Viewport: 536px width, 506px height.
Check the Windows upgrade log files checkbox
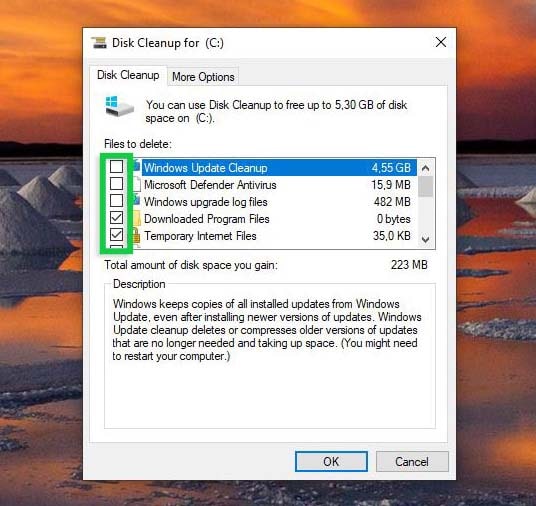[x=117, y=200]
